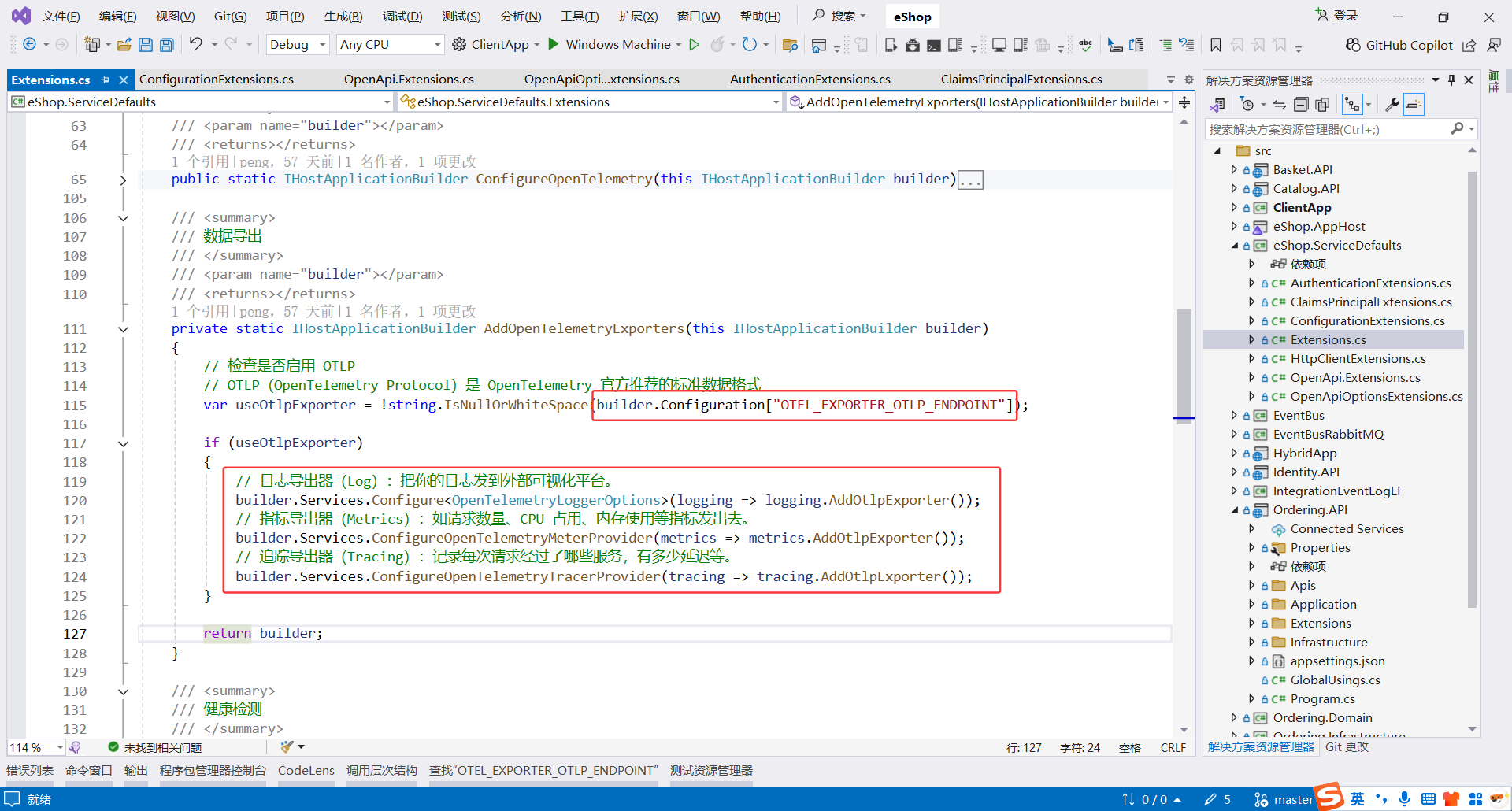The width and height of the screenshot is (1512, 811).
Task: Collapse the Ordering.API project node
Action: 1234,510
